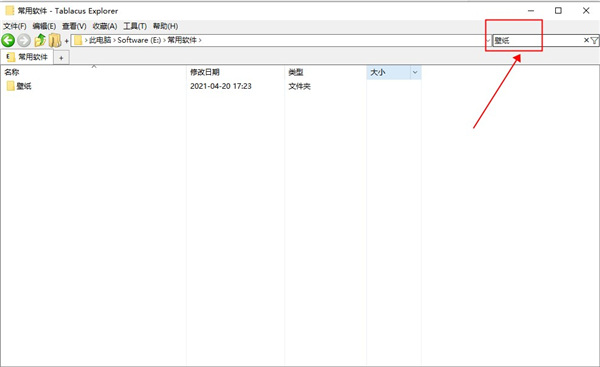Click Software (E:) breadcrumb segment
Screen dimensions: 600x367
pyautogui.click(x=139, y=40)
